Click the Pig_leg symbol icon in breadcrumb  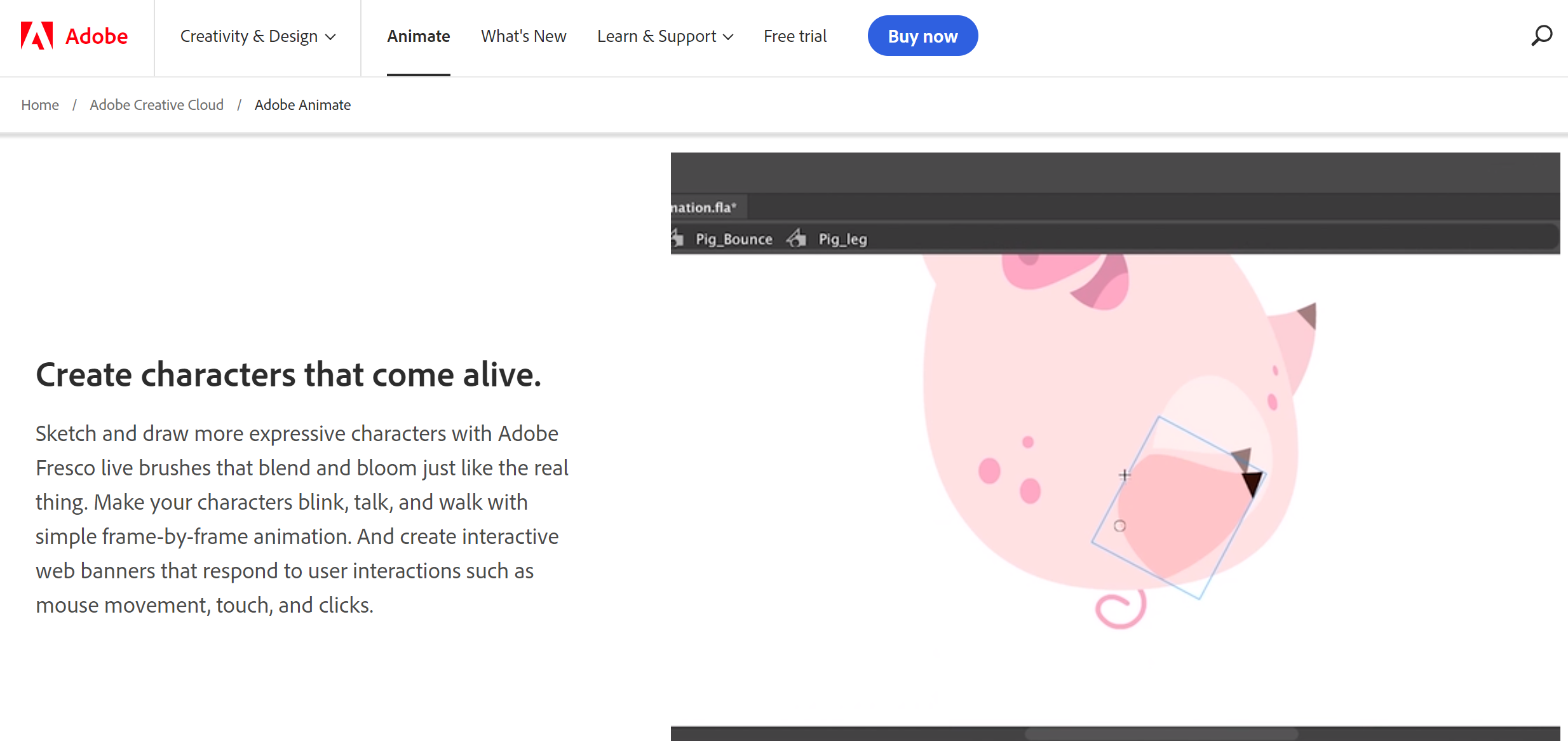(x=796, y=238)
